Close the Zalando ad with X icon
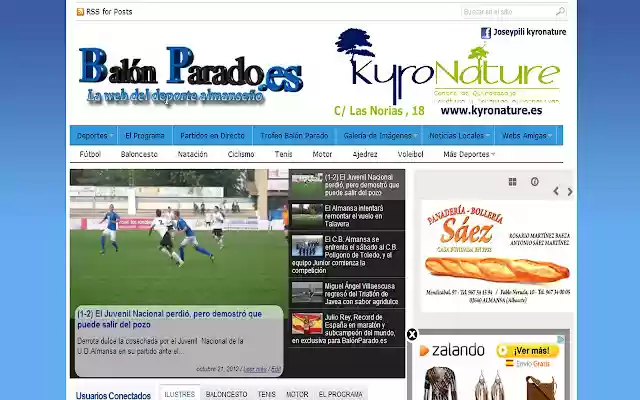 point(412,335)
